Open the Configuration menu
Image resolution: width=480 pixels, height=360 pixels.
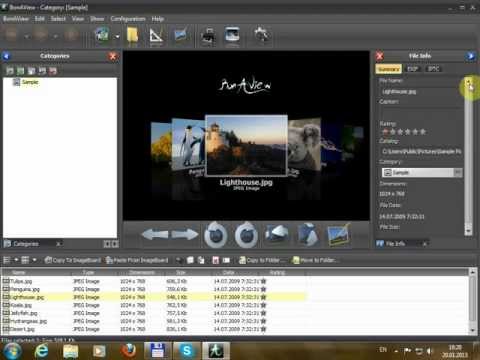point(128,19)
